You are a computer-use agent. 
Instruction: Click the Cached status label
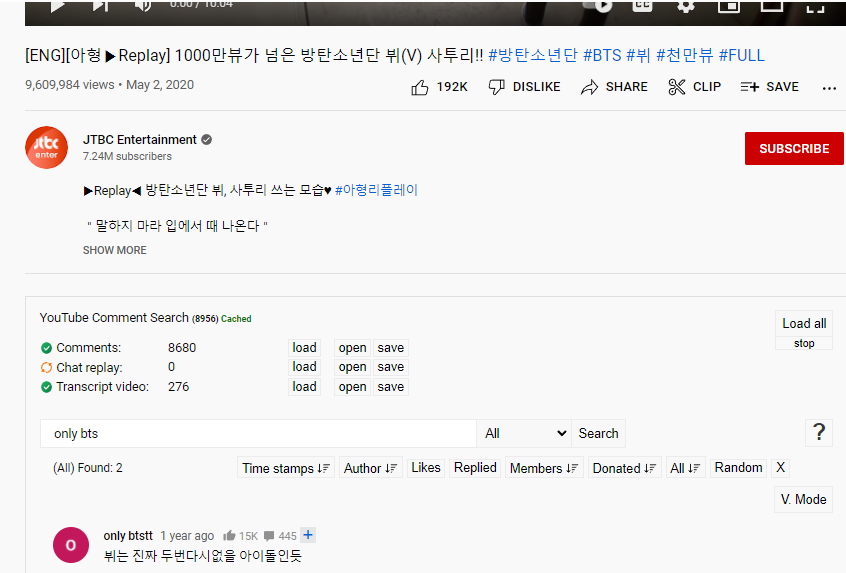pyautogui.click(x=236, y=319)
